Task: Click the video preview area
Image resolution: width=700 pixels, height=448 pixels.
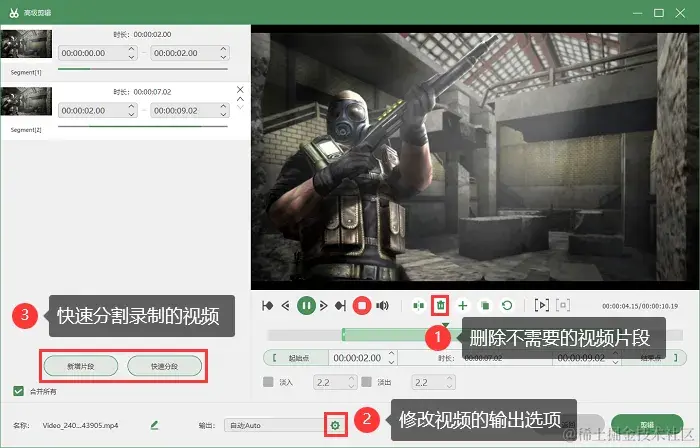Action: tap(475, 157)
